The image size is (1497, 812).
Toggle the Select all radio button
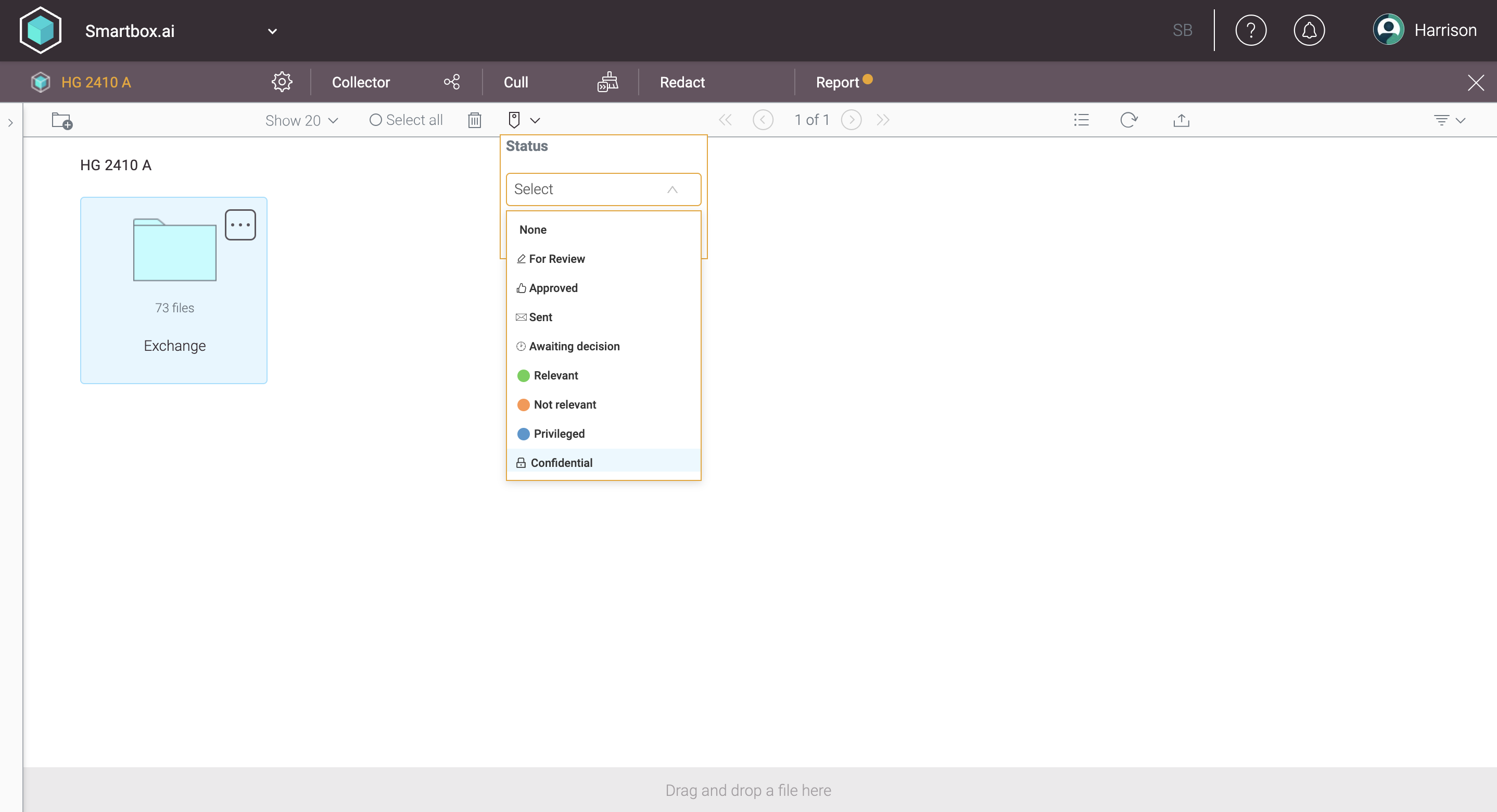[375, 120]
